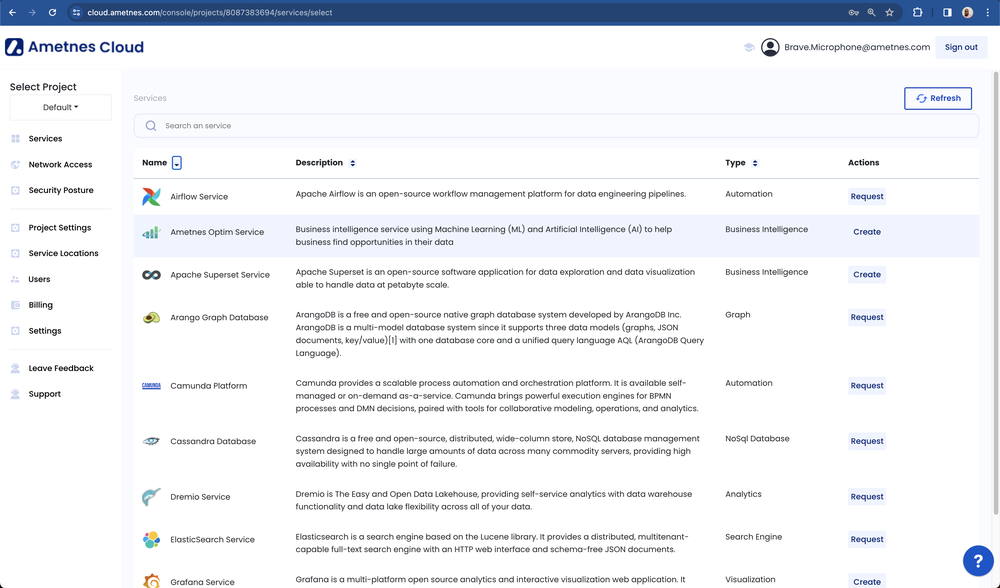Click the graduation cap icon near profile
Image resolution: width=1000 pixels, height=588 pixels.
point(749,47)
